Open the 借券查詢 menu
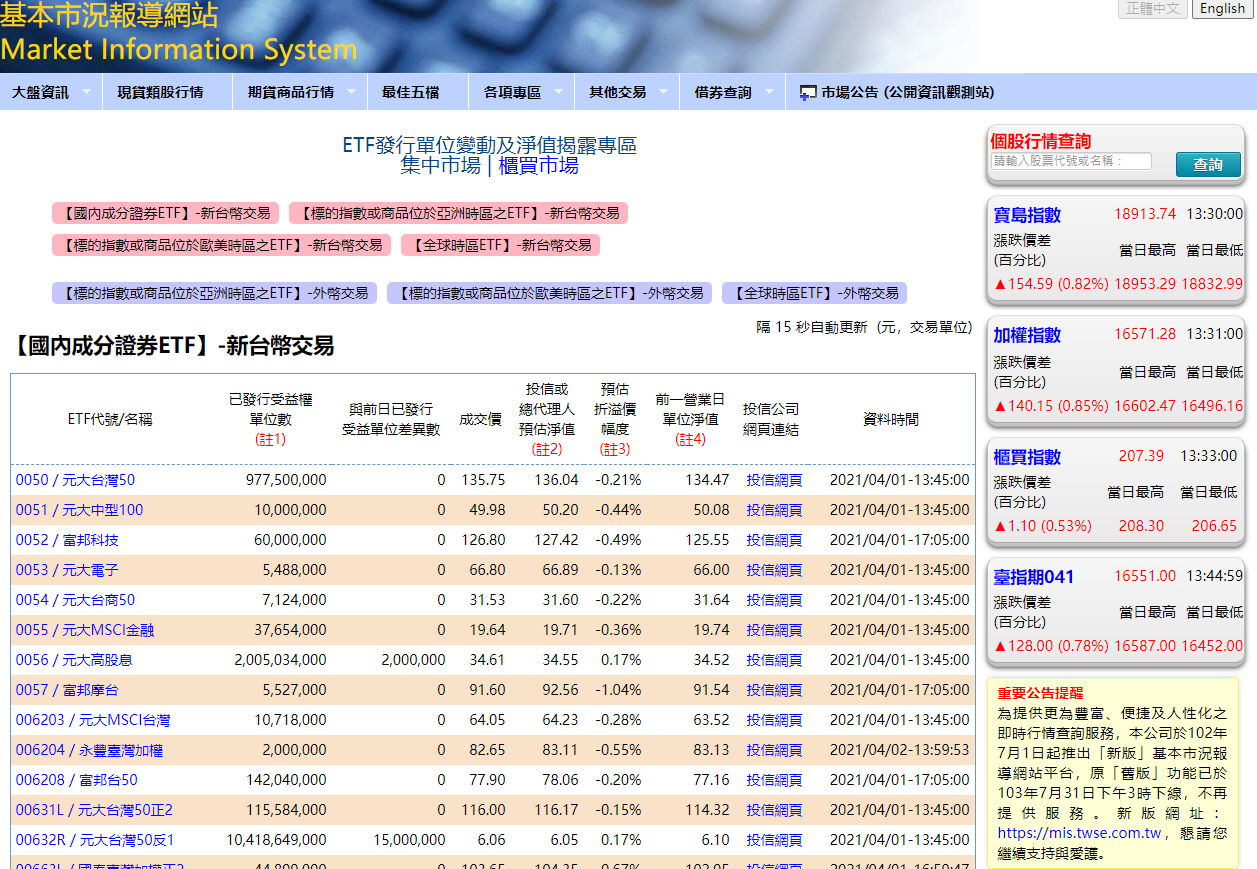Viewport: 1257px width, 869px height. (723, 92)
